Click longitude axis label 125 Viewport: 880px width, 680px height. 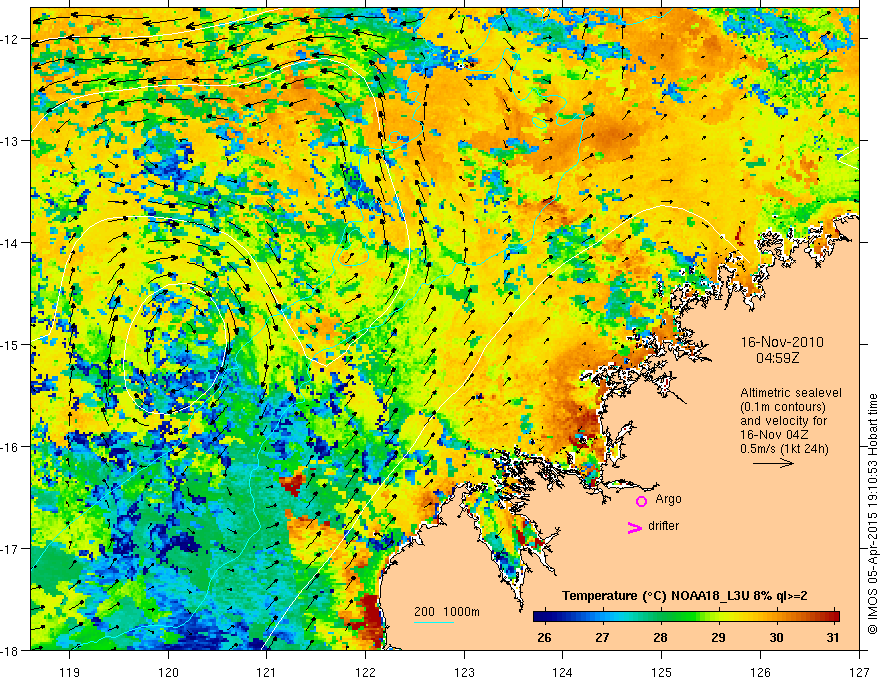(x=662, y=672)
